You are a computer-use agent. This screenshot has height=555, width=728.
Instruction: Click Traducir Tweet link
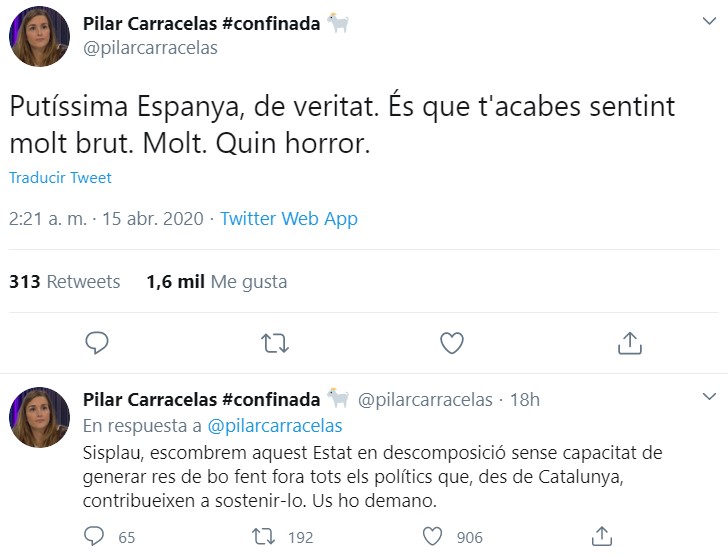[60, 178]
